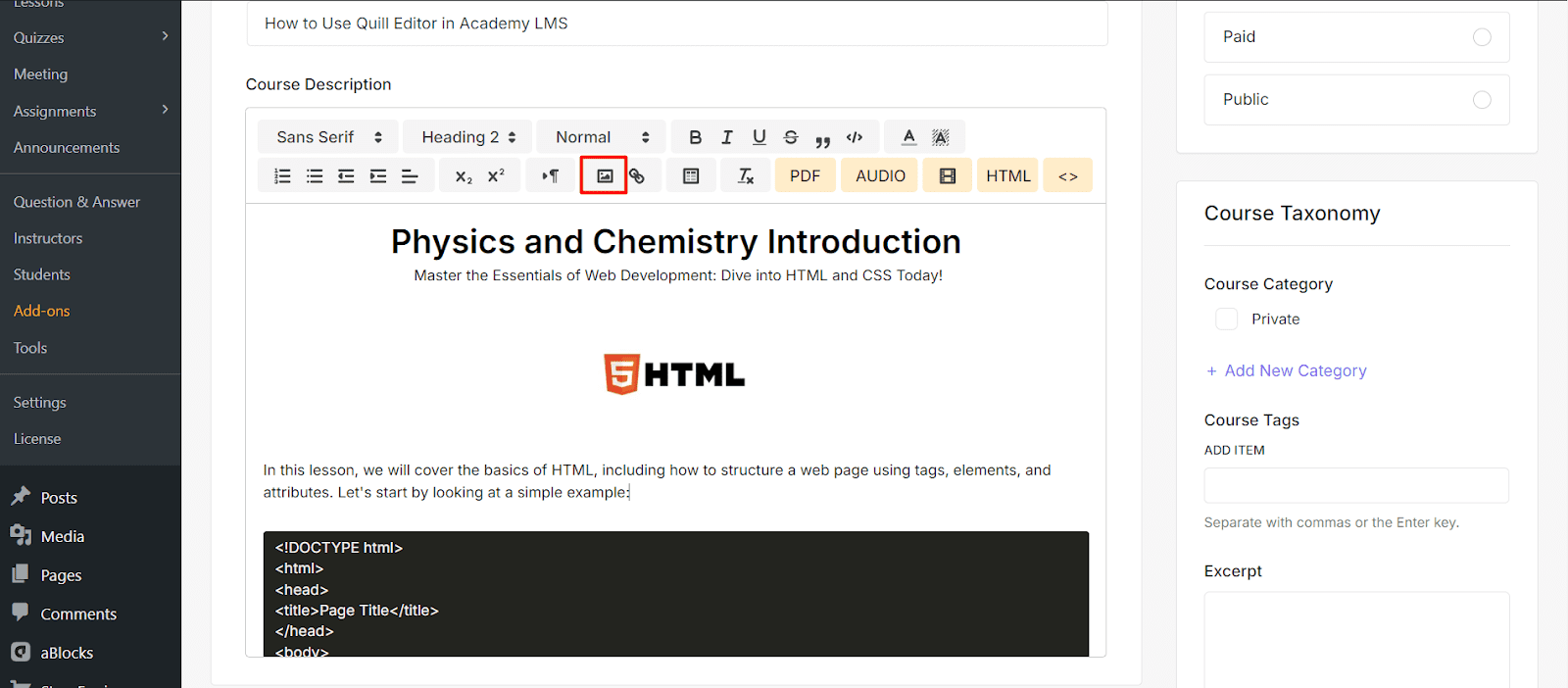Select the Paid course type radio
This screenshot has width=1568, height=688.
(1482, 37)
